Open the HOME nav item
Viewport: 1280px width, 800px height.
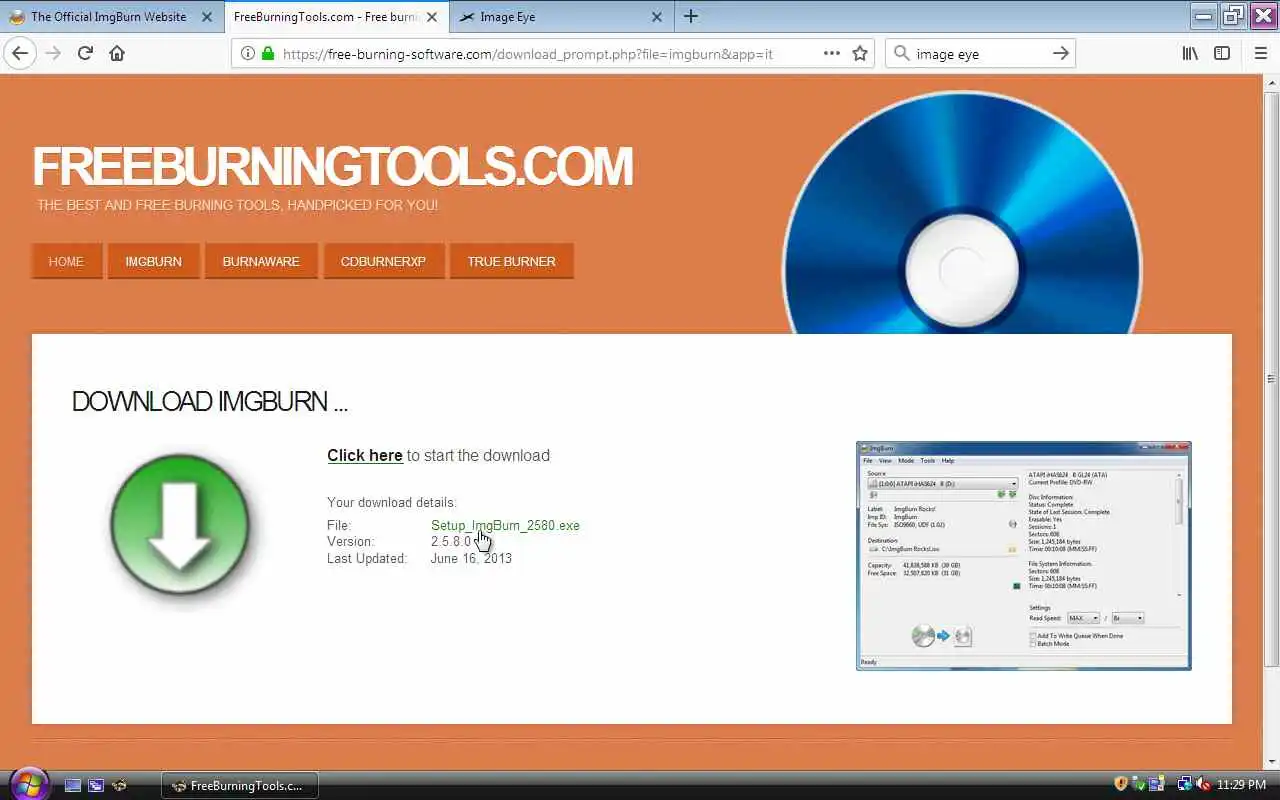click(66, 261)
